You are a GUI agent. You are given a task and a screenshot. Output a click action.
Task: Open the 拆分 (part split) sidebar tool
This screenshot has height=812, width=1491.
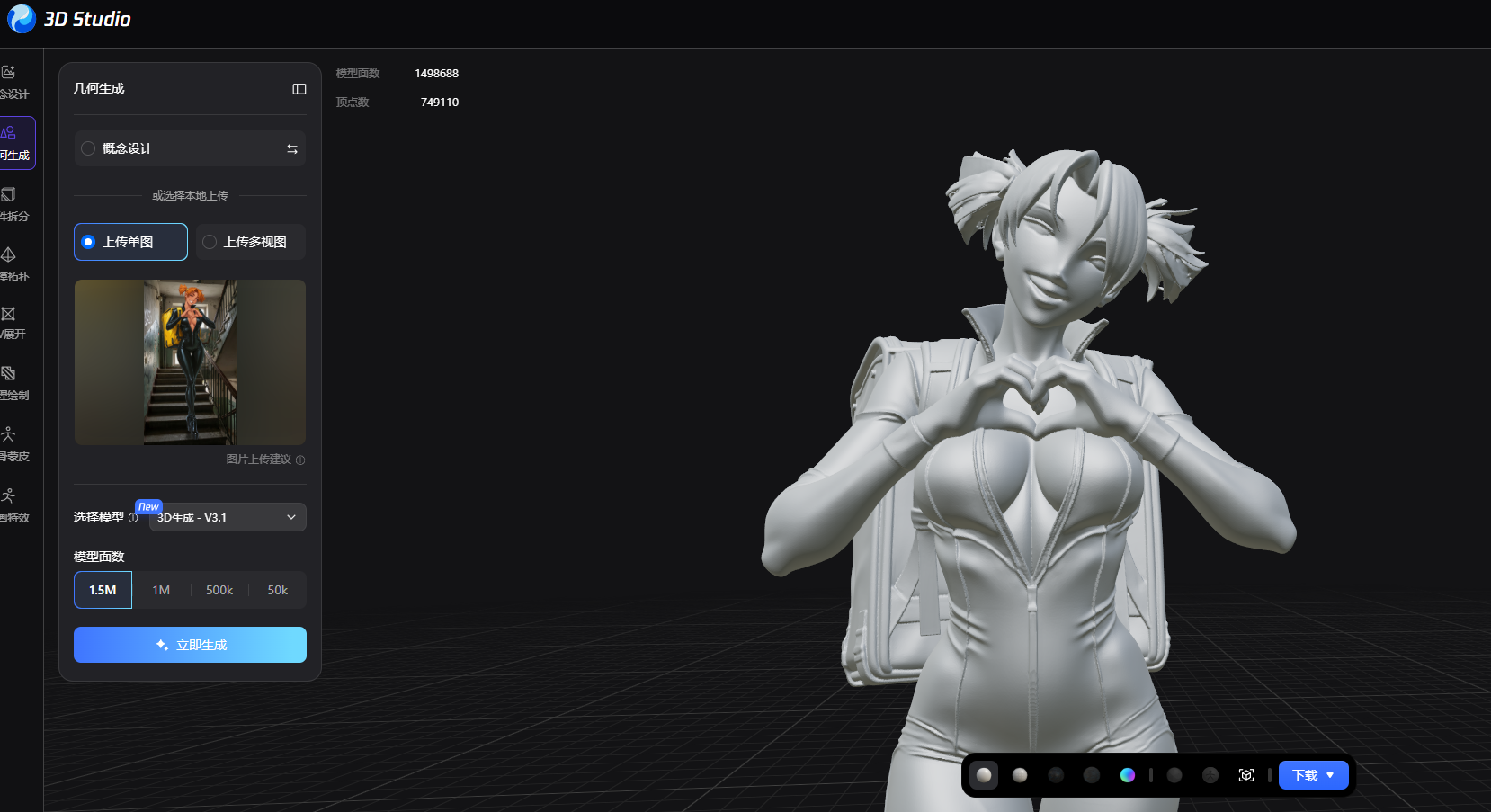14,204
